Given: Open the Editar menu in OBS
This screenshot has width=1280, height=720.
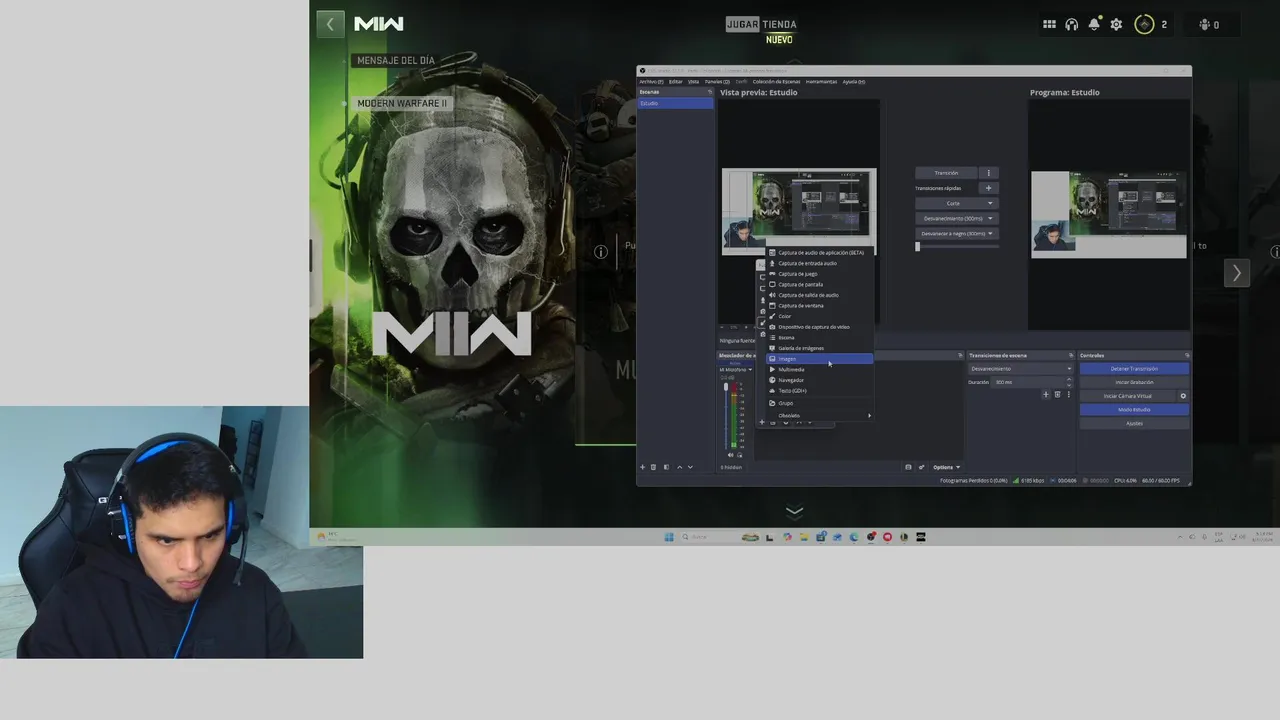Looking at the screenshot, I should click(676, 82).
